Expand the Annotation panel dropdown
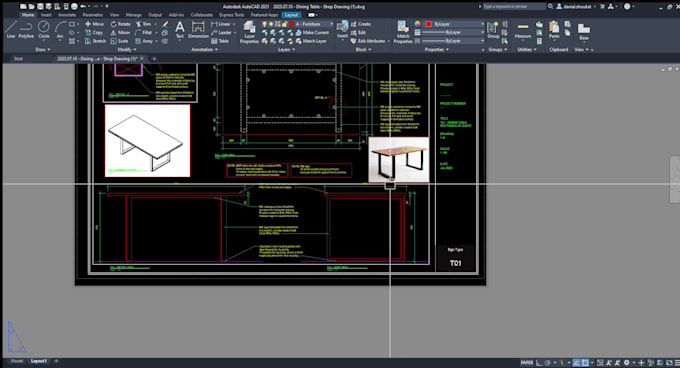This screenshot has height=368, width=680. [x=204, y=49]
